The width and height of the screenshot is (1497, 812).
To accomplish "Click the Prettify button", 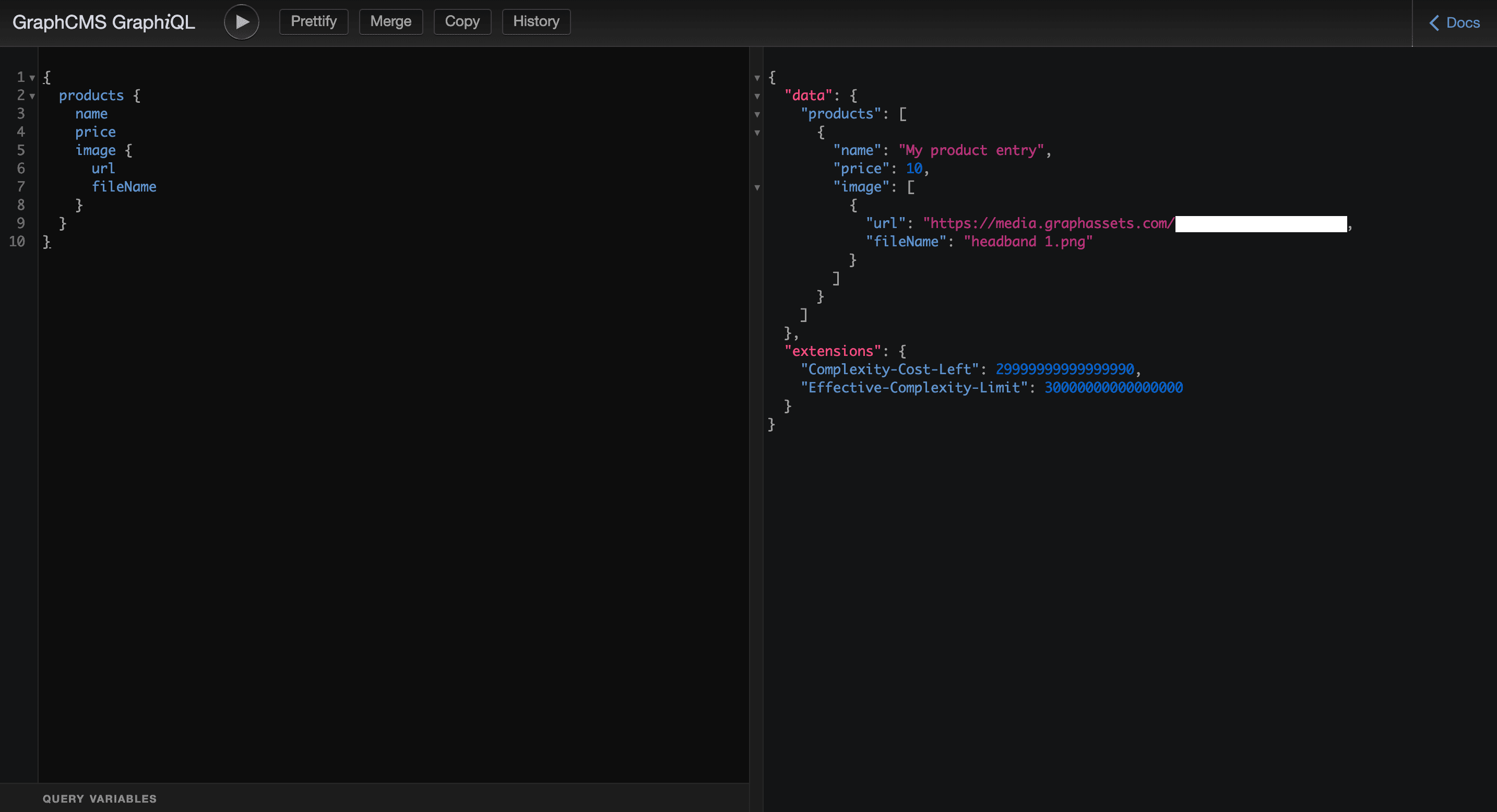I will pos(313,22).
